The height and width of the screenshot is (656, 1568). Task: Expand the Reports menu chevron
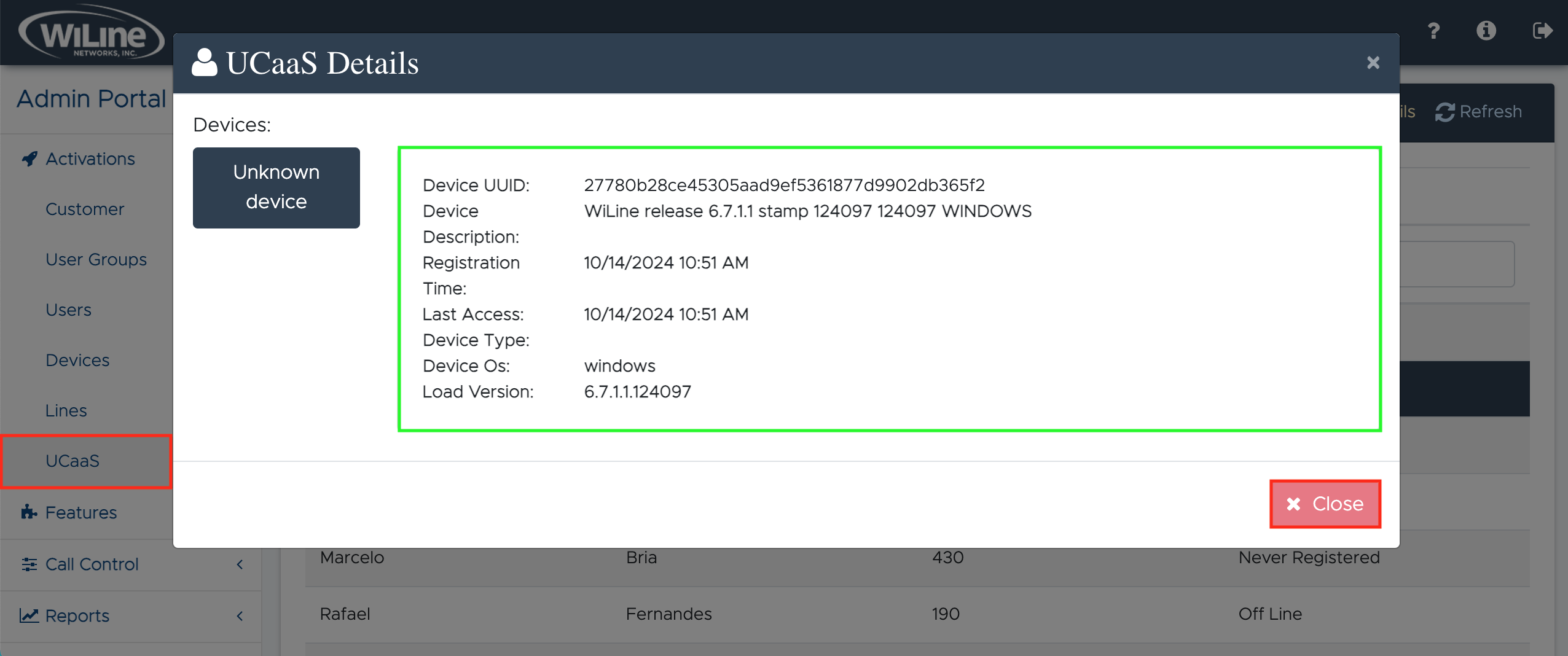click(x=240, y=615)
